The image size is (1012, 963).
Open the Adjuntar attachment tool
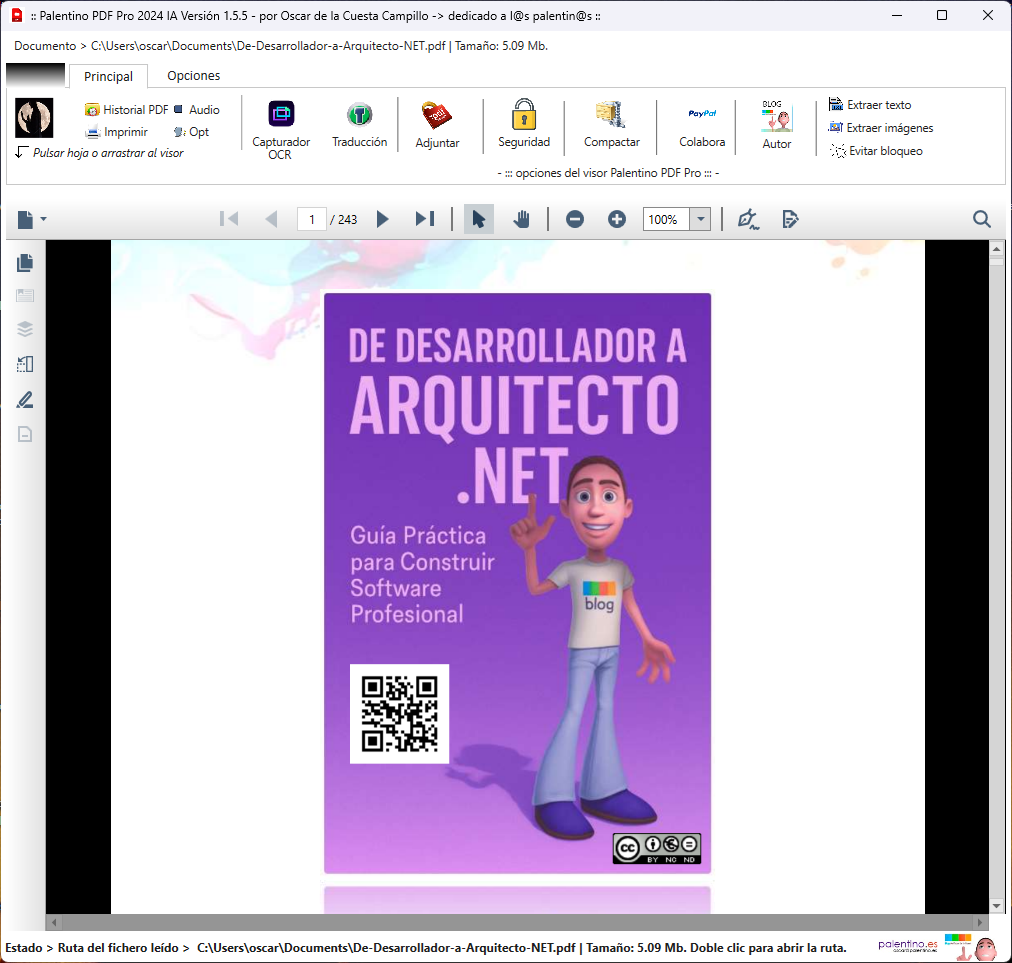[437, 115]
